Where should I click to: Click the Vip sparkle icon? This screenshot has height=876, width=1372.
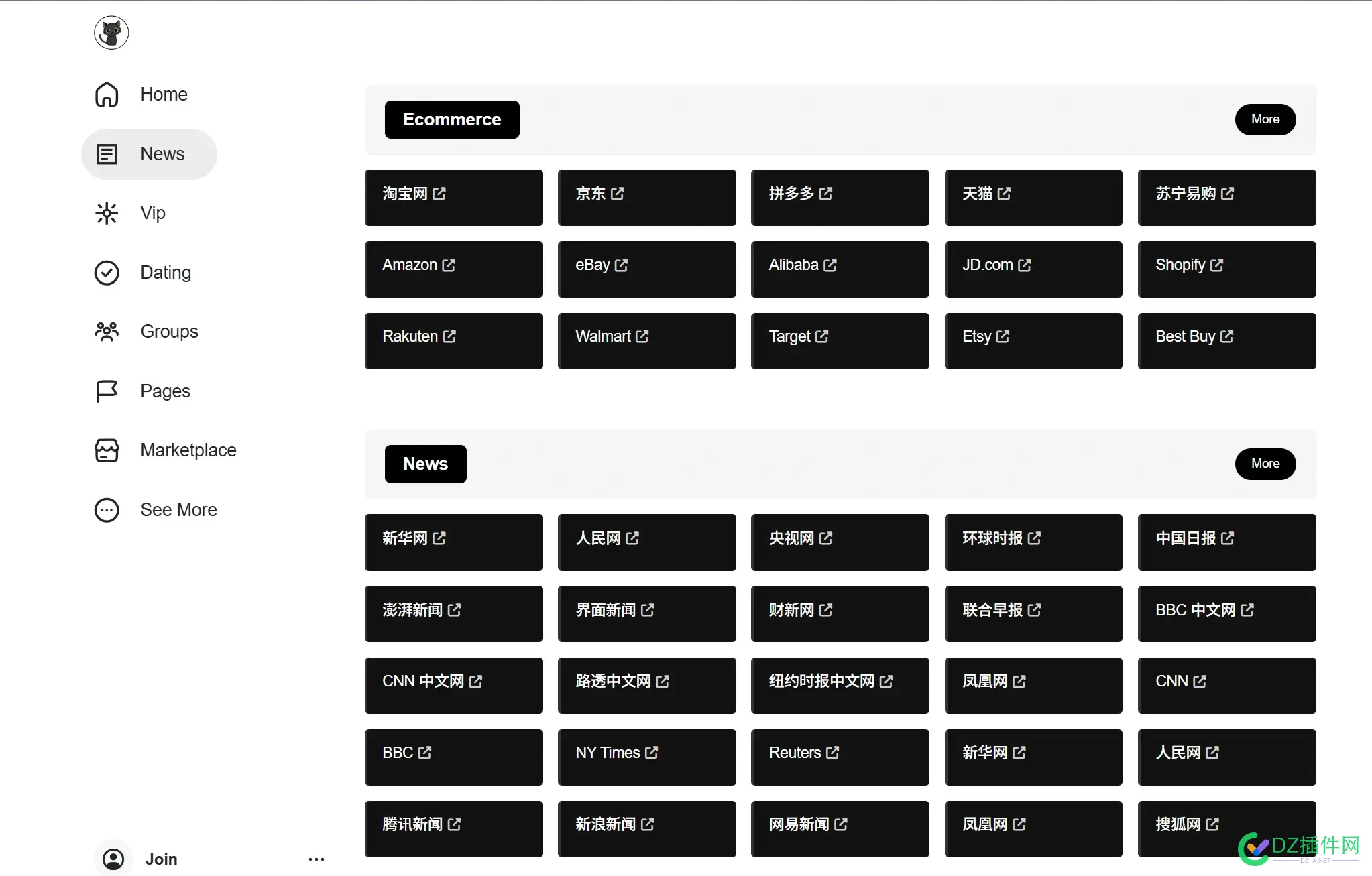tap(107, 213)
